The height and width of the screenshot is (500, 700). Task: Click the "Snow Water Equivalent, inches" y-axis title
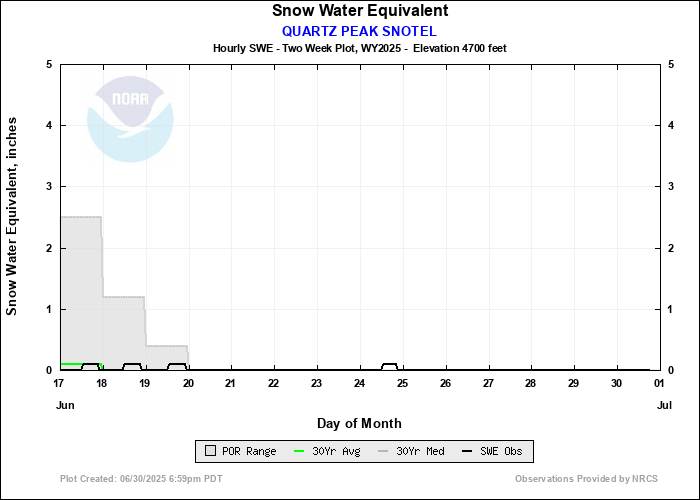12,216
